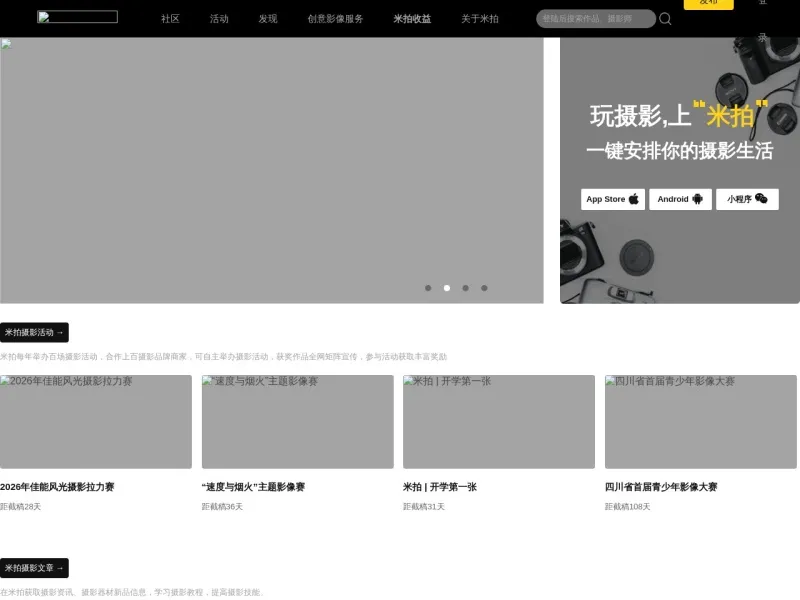Open the 米拍摄影文章 section link
The image size is (800, 600).
[x=34, y=568]
